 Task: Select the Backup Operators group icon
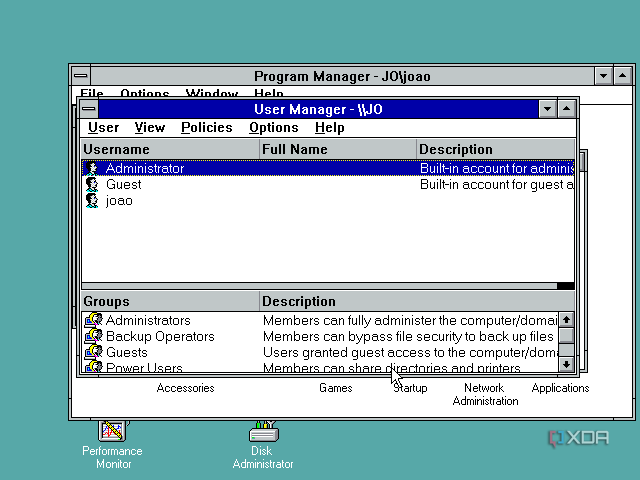pyautogui.click(x=93, y=336)
